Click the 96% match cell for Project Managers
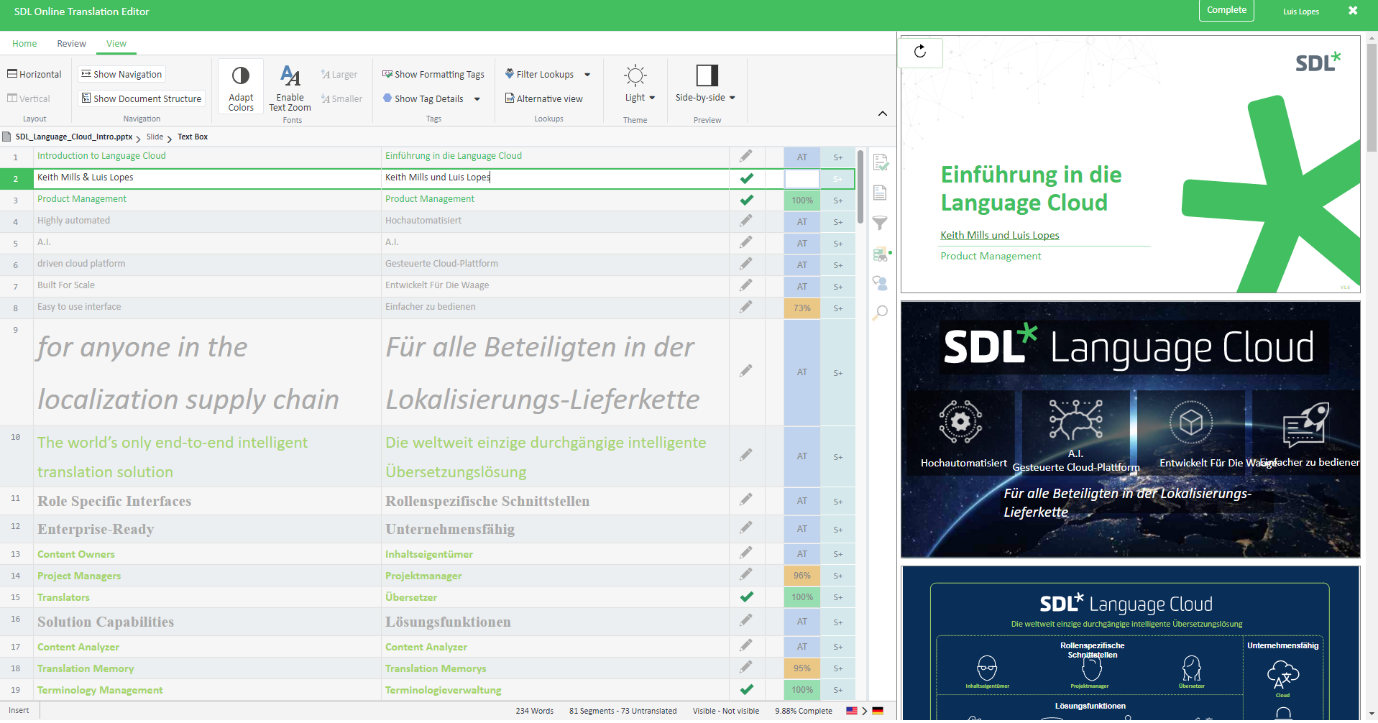The height and width of the screenshot is (723, 1378). pyautogui.click(x=801, y=576)
